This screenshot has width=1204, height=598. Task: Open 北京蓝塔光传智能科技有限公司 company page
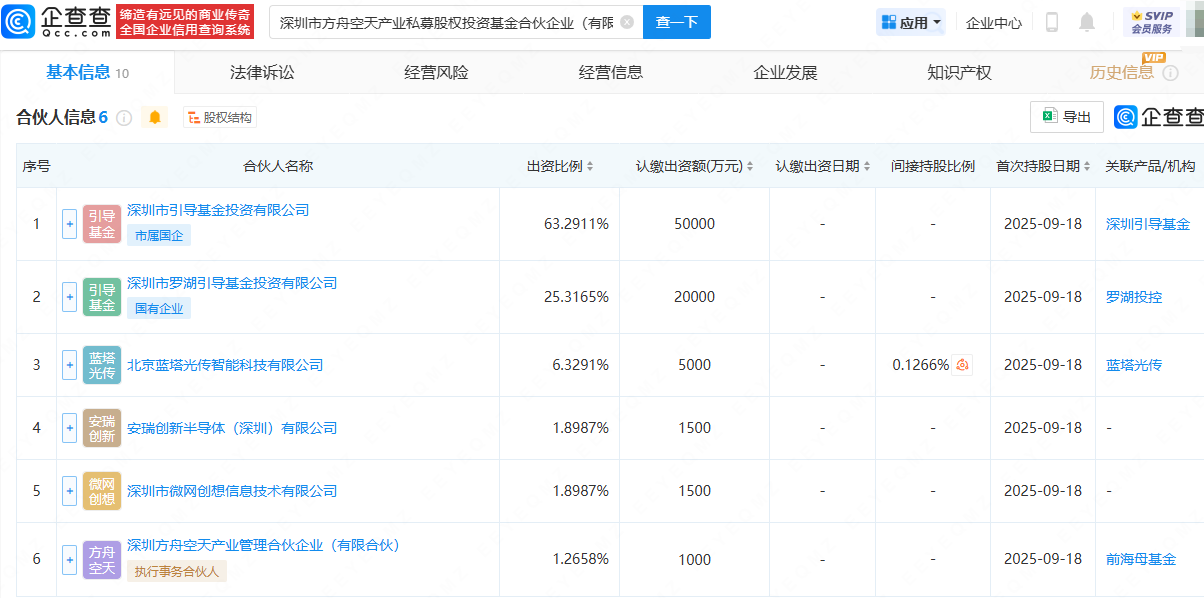(x=225, y=365)
